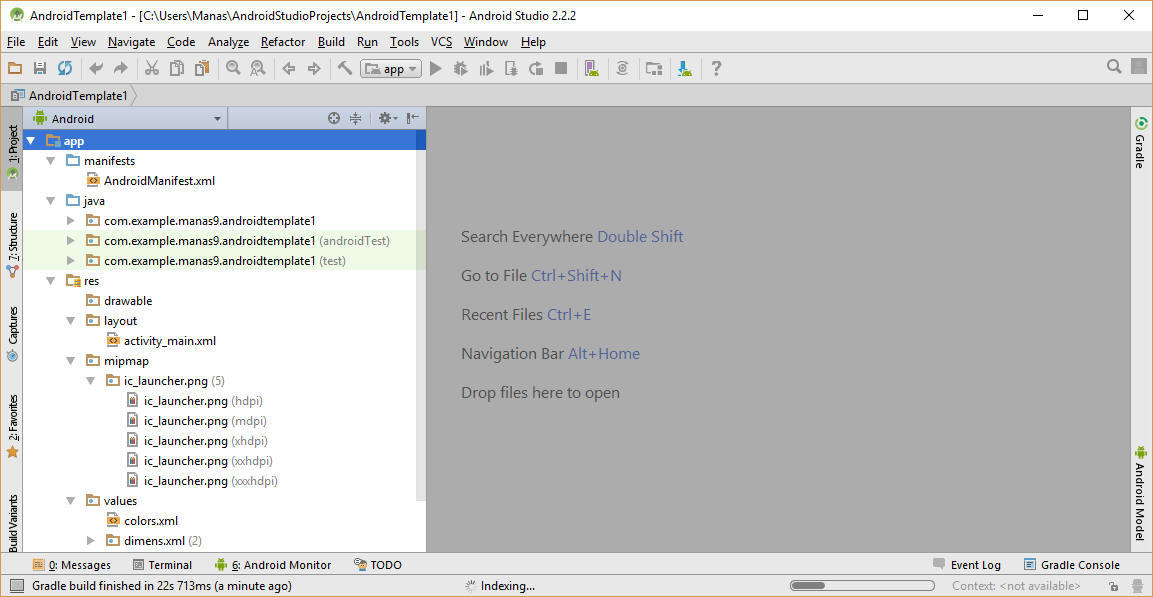Viewport: 1153px width, 597px height.
Task: Open the Tools menu
Action: point(404,42)
